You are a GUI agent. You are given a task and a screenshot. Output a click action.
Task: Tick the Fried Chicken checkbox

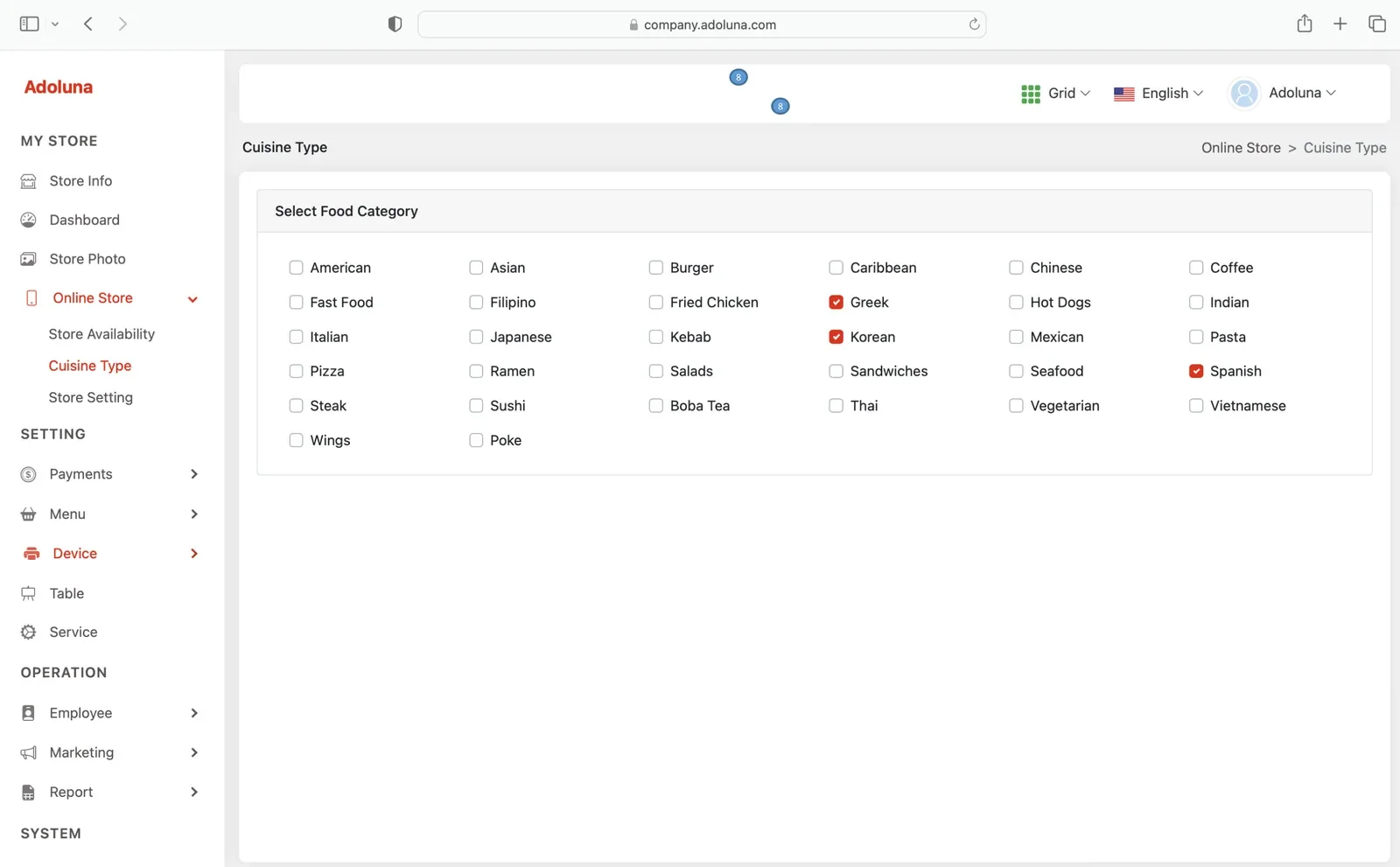[656, 303]
